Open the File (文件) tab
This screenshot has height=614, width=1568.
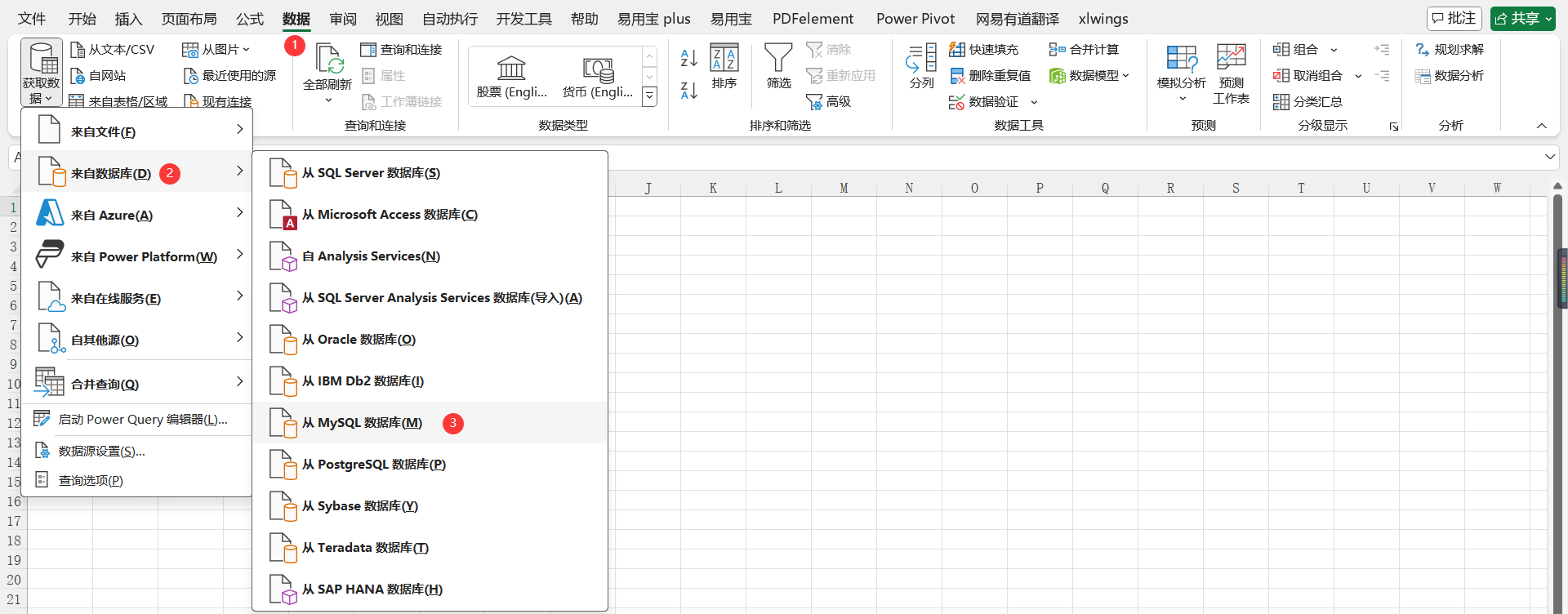(32, 19)
